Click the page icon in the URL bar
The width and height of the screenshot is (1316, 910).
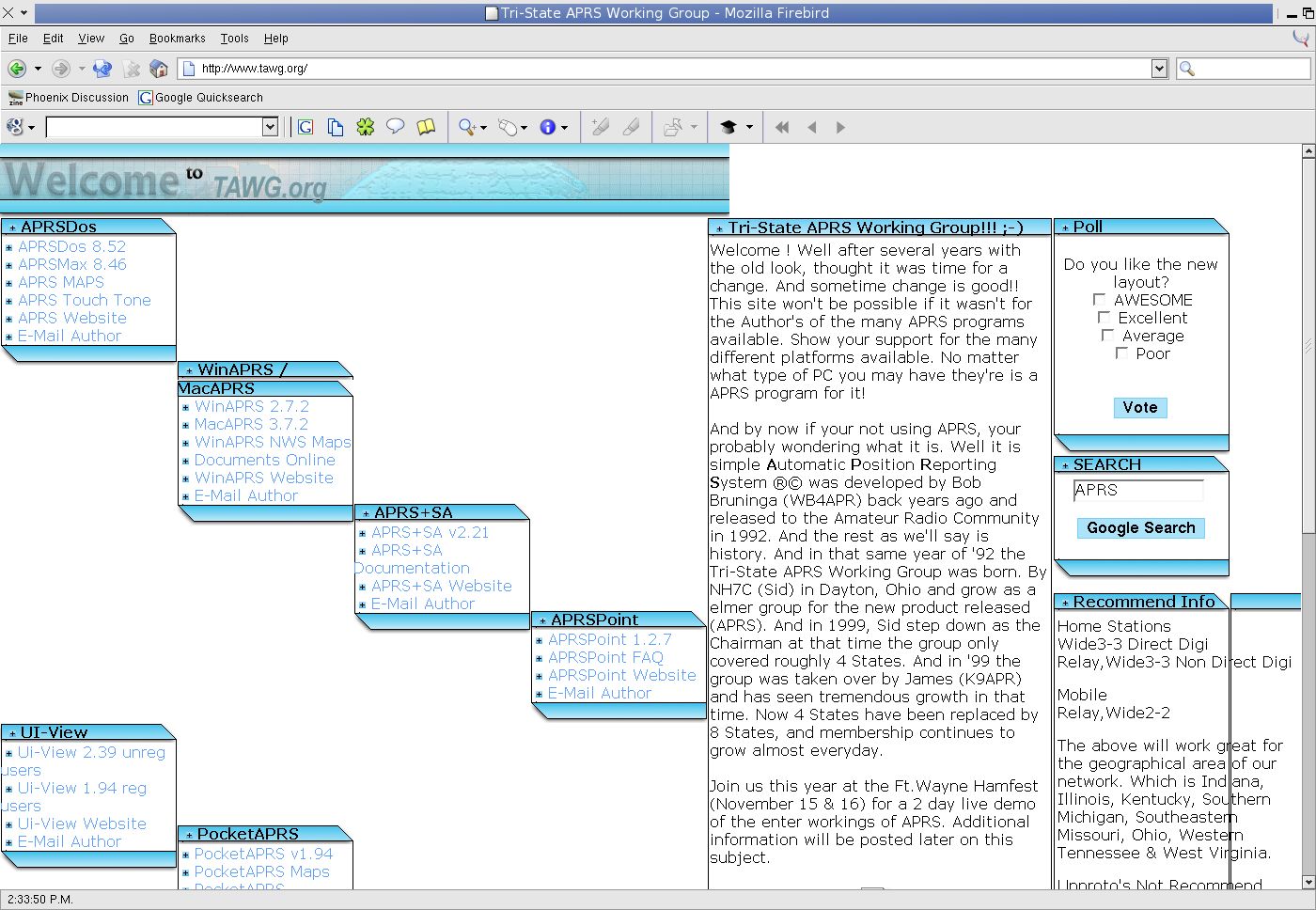click(x=189, y=69)
